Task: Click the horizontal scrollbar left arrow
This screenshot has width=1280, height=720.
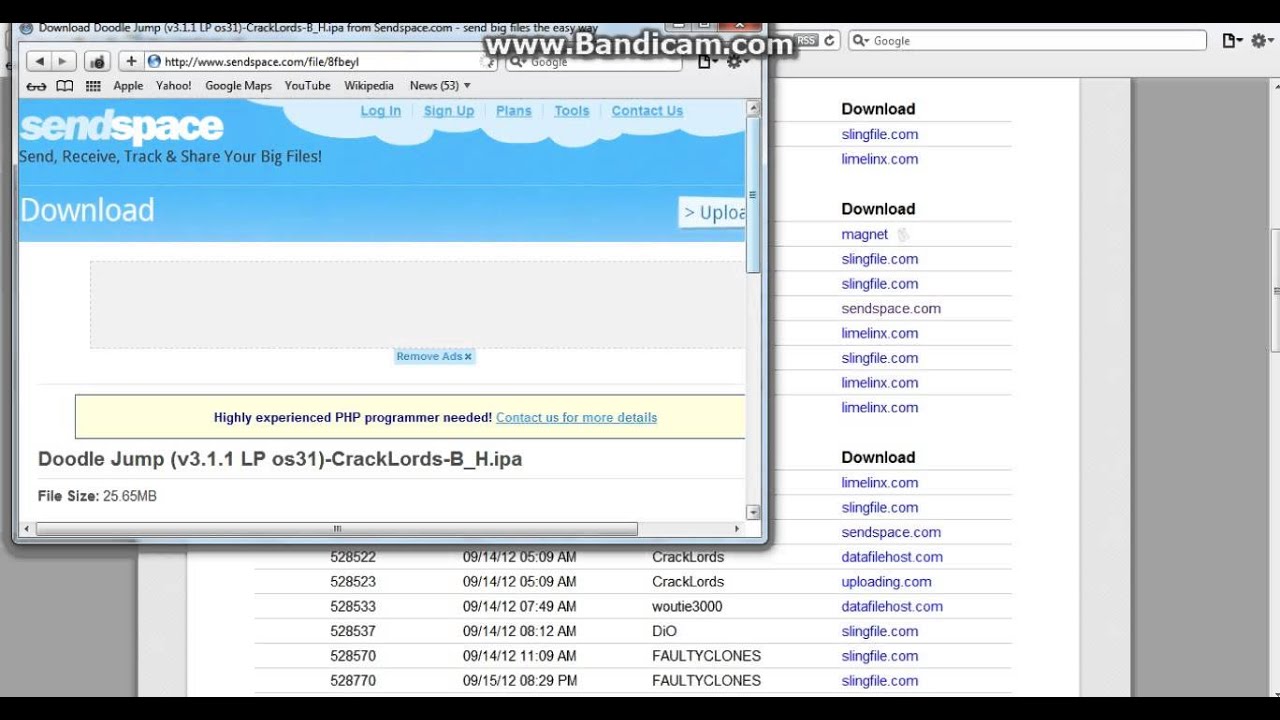Action: point(27,529)
